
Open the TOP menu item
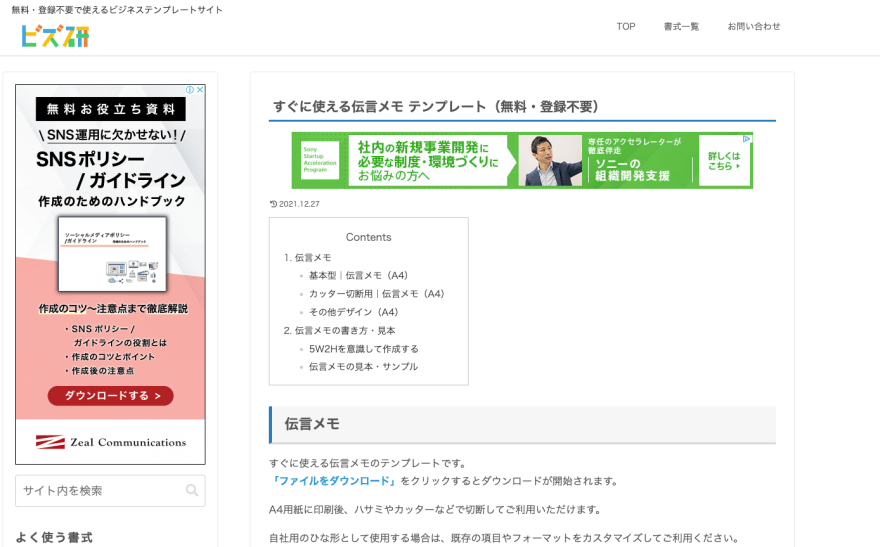626,26
